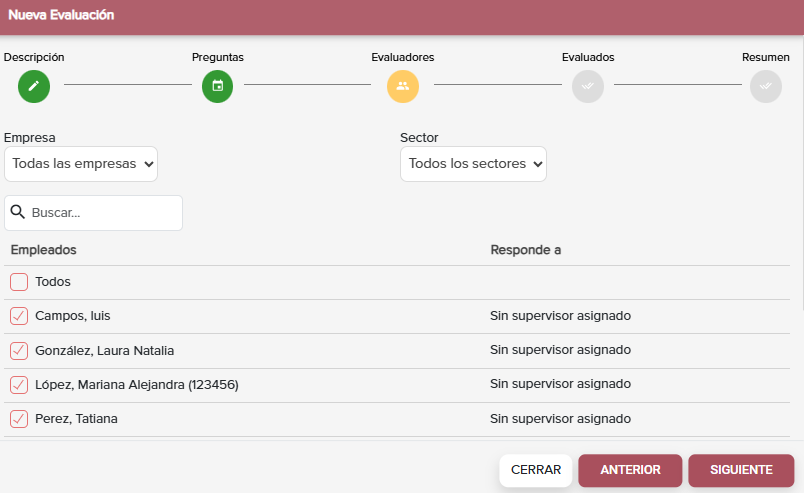The height and width of the screenshot is (493, 804).
Task: Click the green pencil Descripción step icon
Action: point(34,86)
